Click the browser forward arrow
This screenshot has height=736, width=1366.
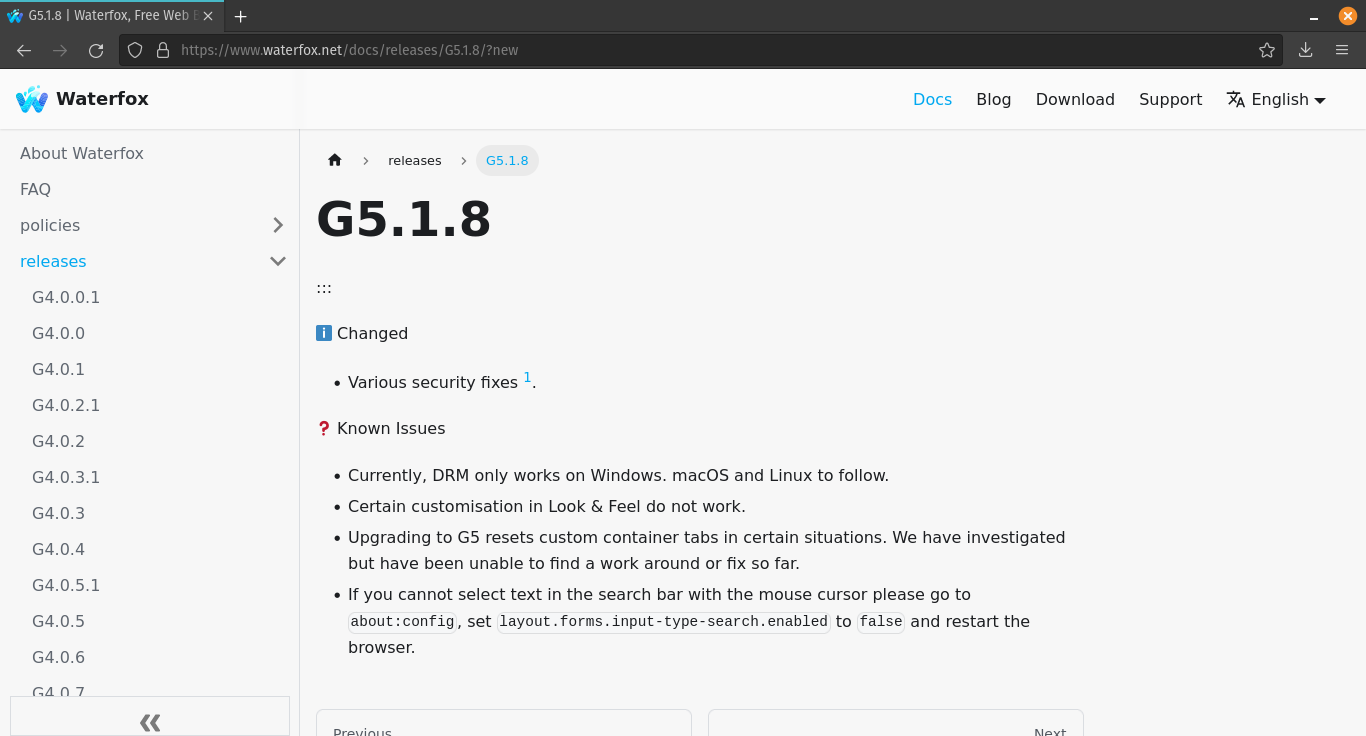tap(60, 50)
